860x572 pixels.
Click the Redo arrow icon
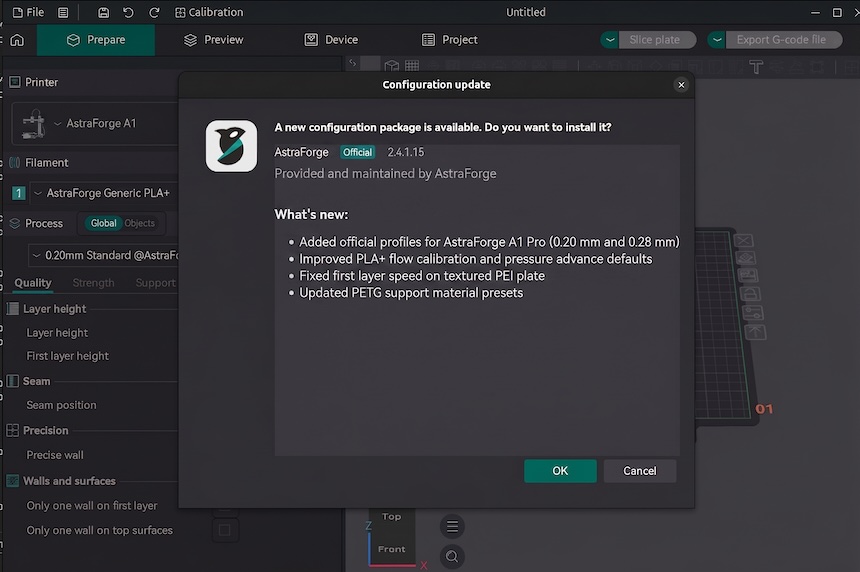coord(154,12)
